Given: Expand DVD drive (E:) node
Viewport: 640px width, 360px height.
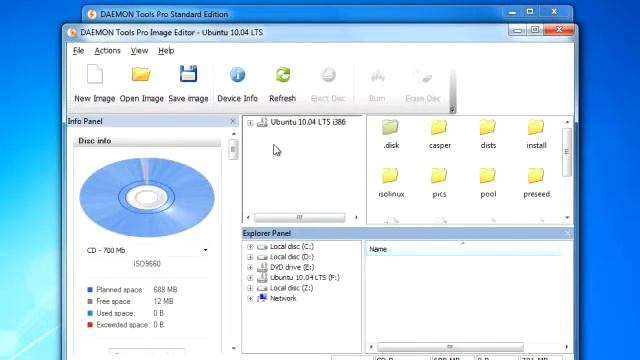Looking at the screenshot, I should click(x=250, y=267).
